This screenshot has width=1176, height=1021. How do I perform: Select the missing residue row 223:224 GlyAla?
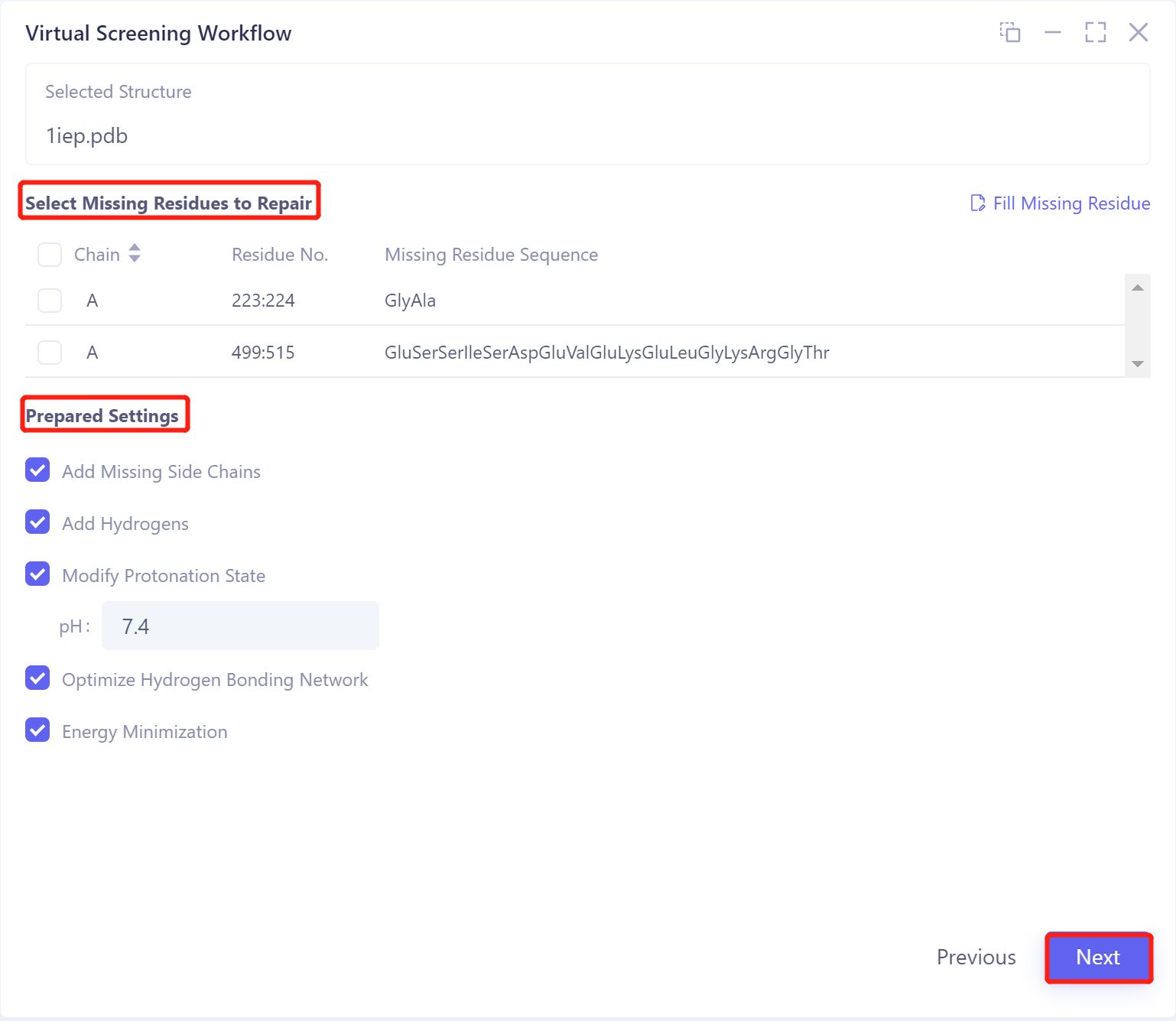49,300
